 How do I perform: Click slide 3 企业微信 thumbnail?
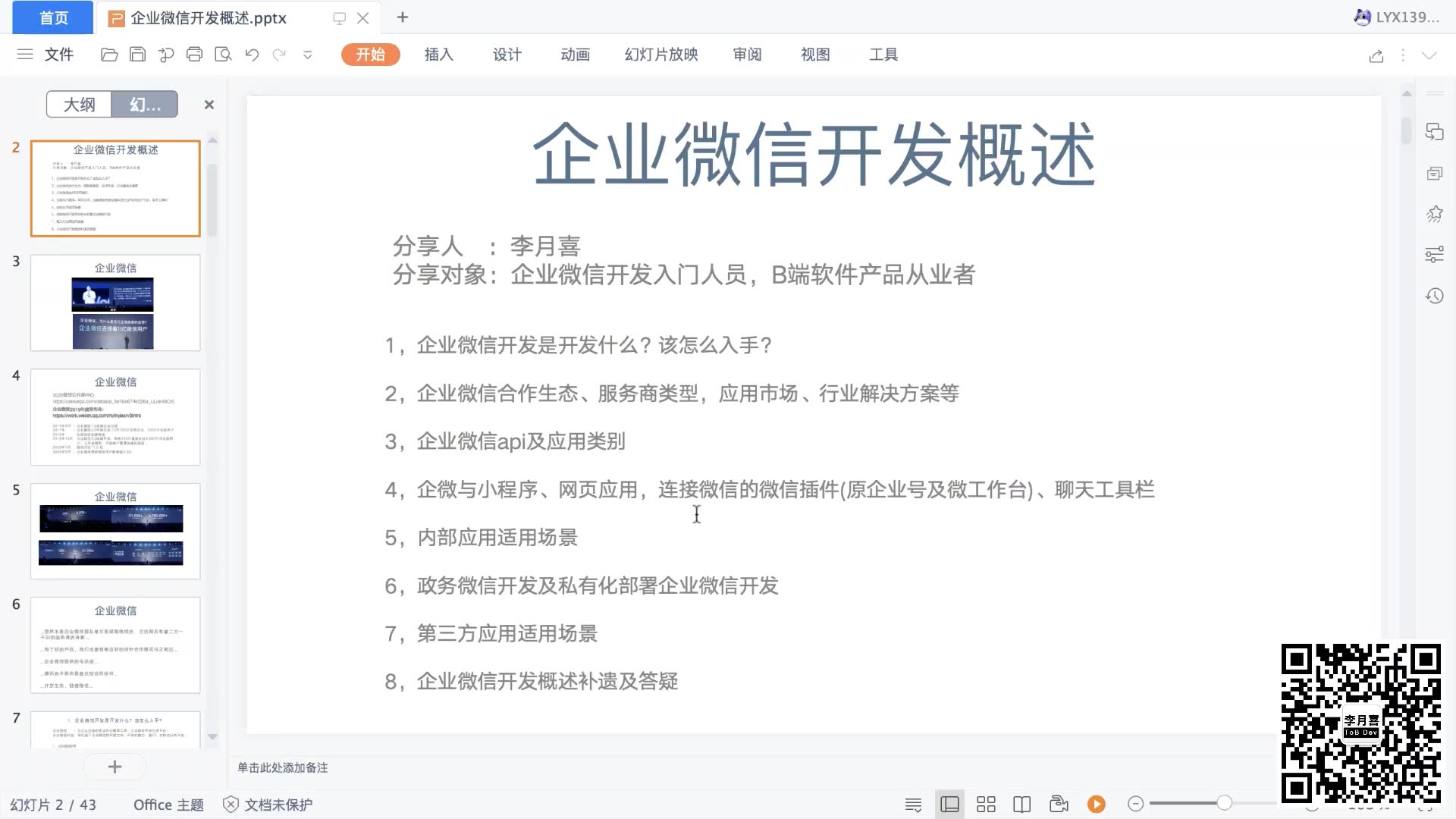pos(115,302)
